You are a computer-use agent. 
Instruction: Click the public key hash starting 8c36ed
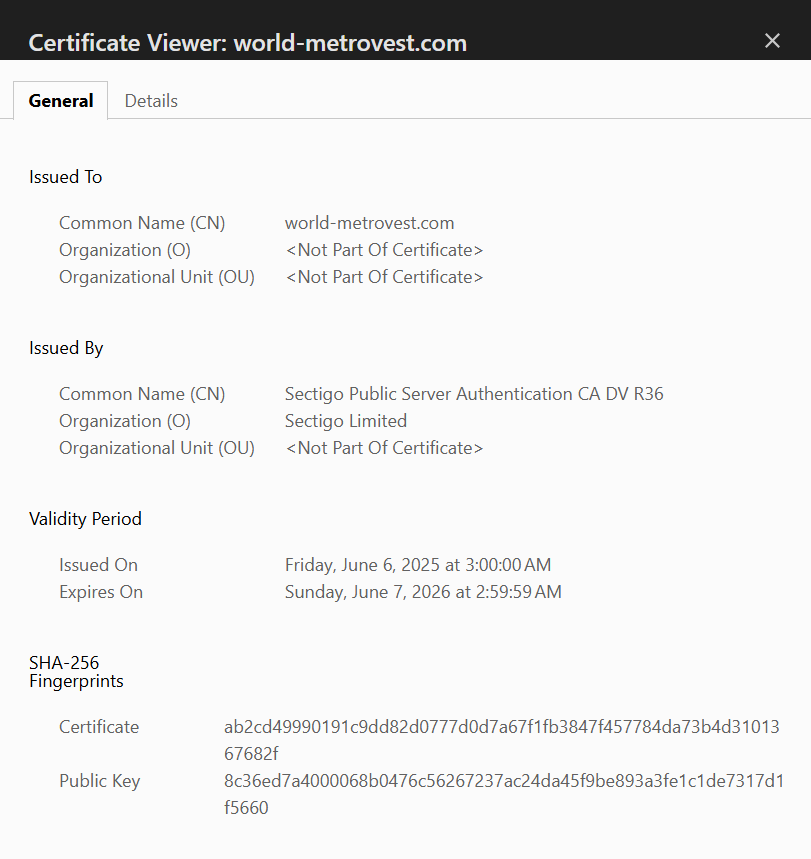coord(504,794)
